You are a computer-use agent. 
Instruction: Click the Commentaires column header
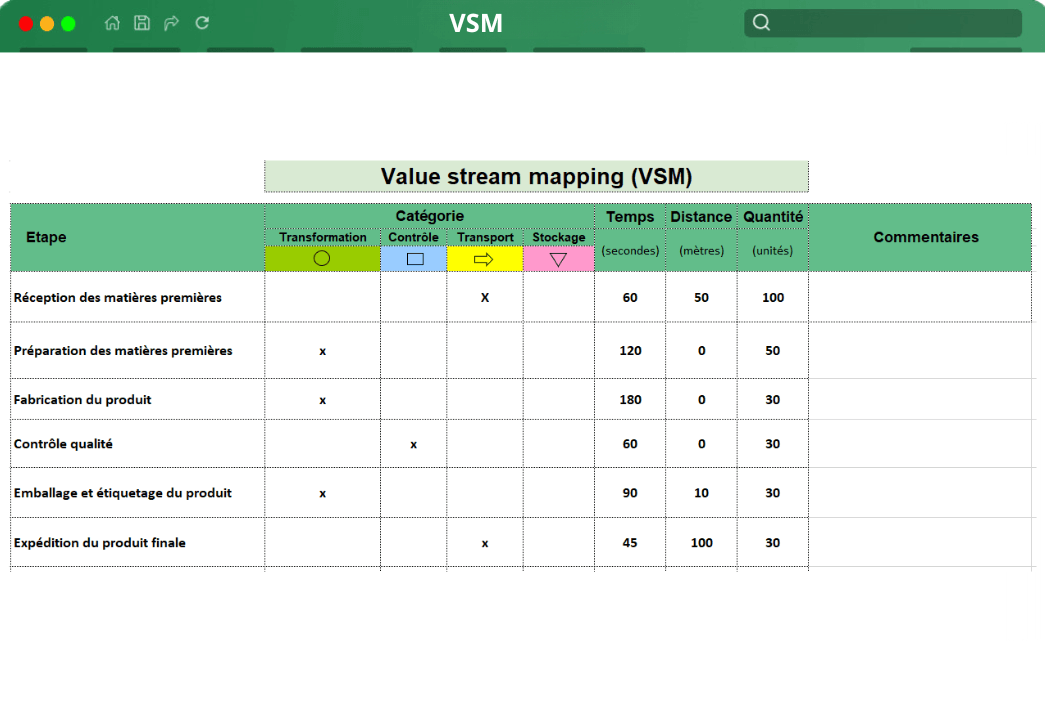coord(926,237)
